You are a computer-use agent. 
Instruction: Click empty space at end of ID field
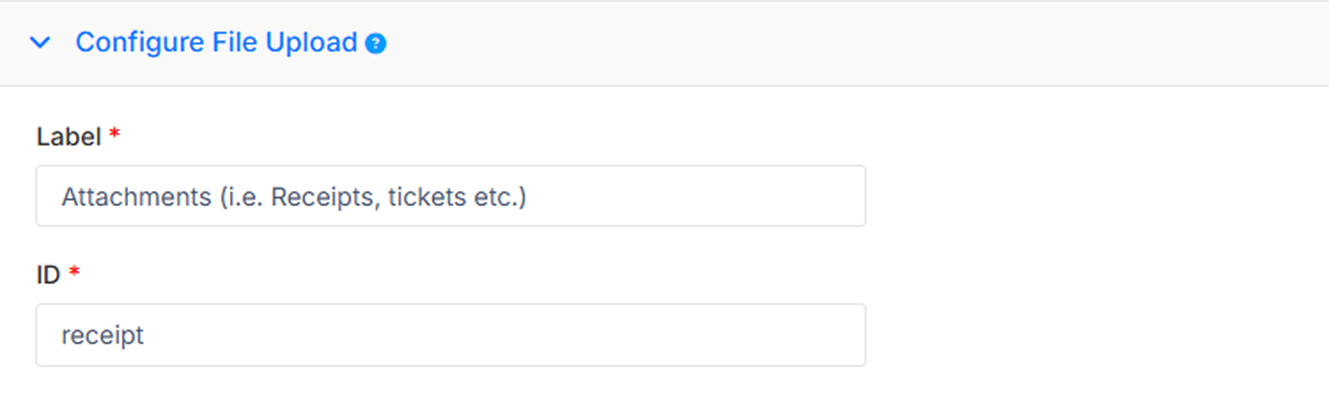[500, 335]
